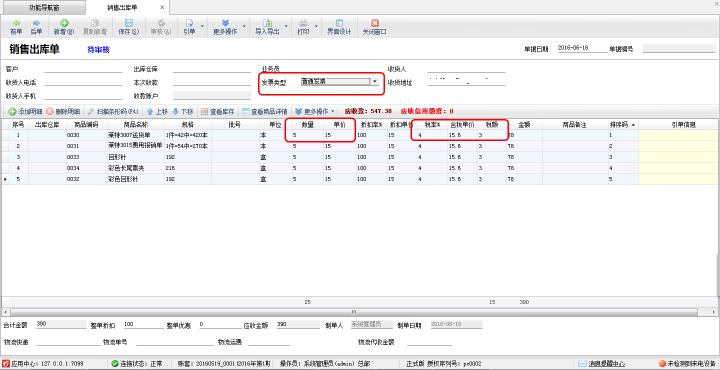This screenshot has height=370, width=720.
Task: Add a detail row with 添加明细
Action: 25,111
